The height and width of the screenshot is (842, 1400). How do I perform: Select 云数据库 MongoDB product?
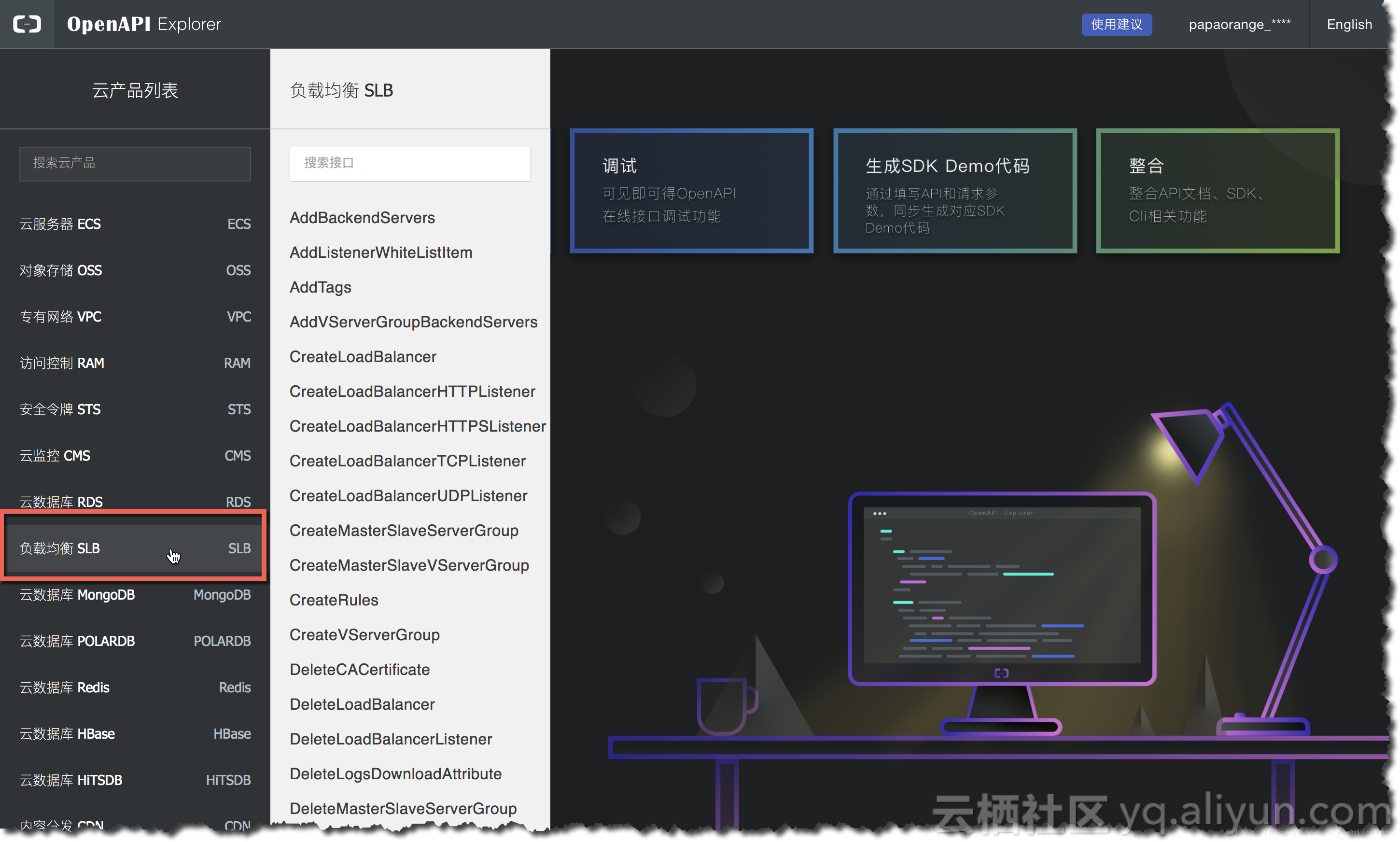(x=135, y=594)
